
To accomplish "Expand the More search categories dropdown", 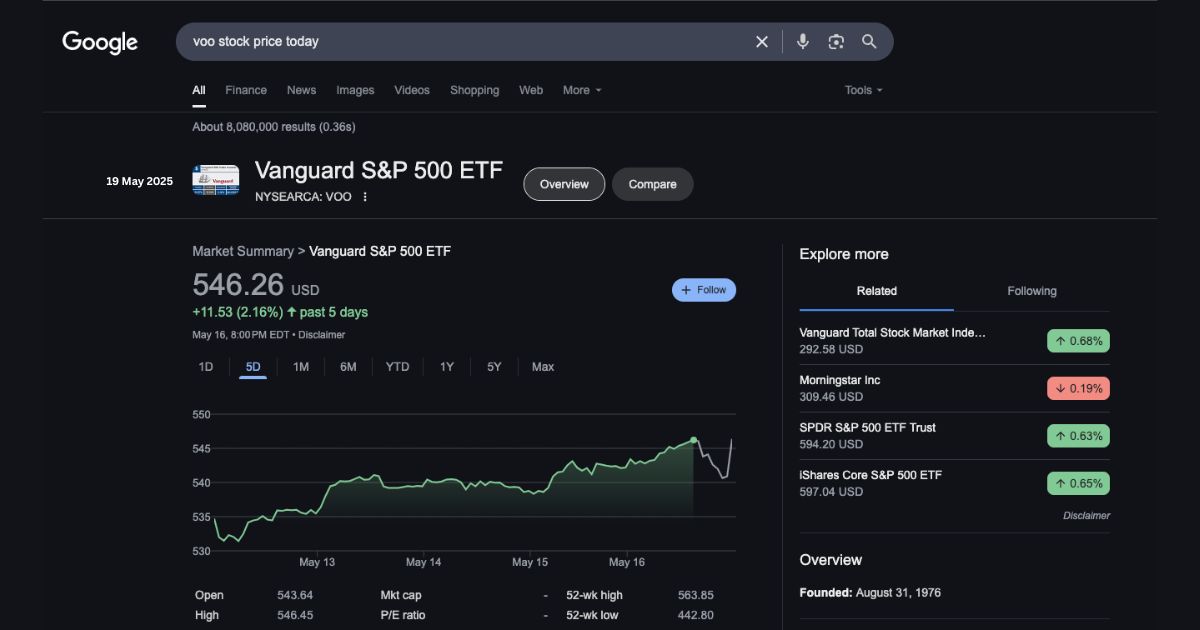I will (581, 90).
